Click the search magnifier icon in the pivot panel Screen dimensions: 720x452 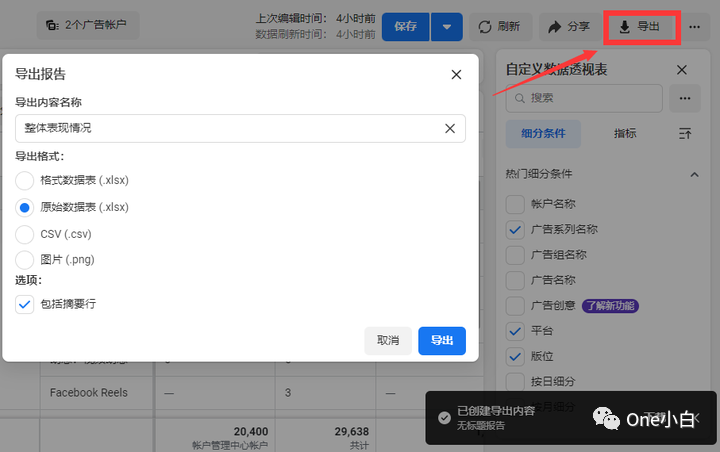click(519, 98)
